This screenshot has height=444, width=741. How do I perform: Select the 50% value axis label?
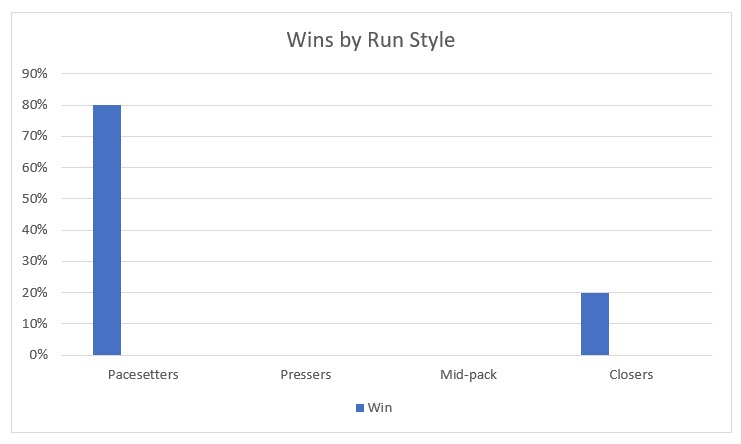36,199
